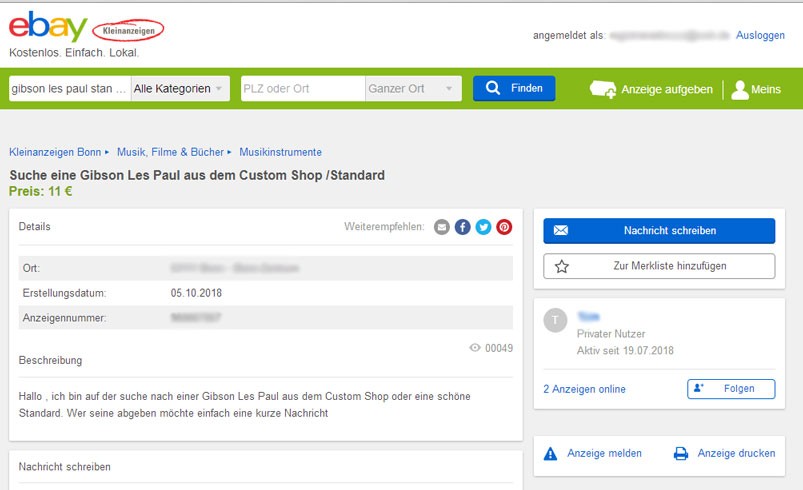Click the eBay Kleinanzeigen logo
This screenshot has height=490, width=803.
(x=85, y=31)
